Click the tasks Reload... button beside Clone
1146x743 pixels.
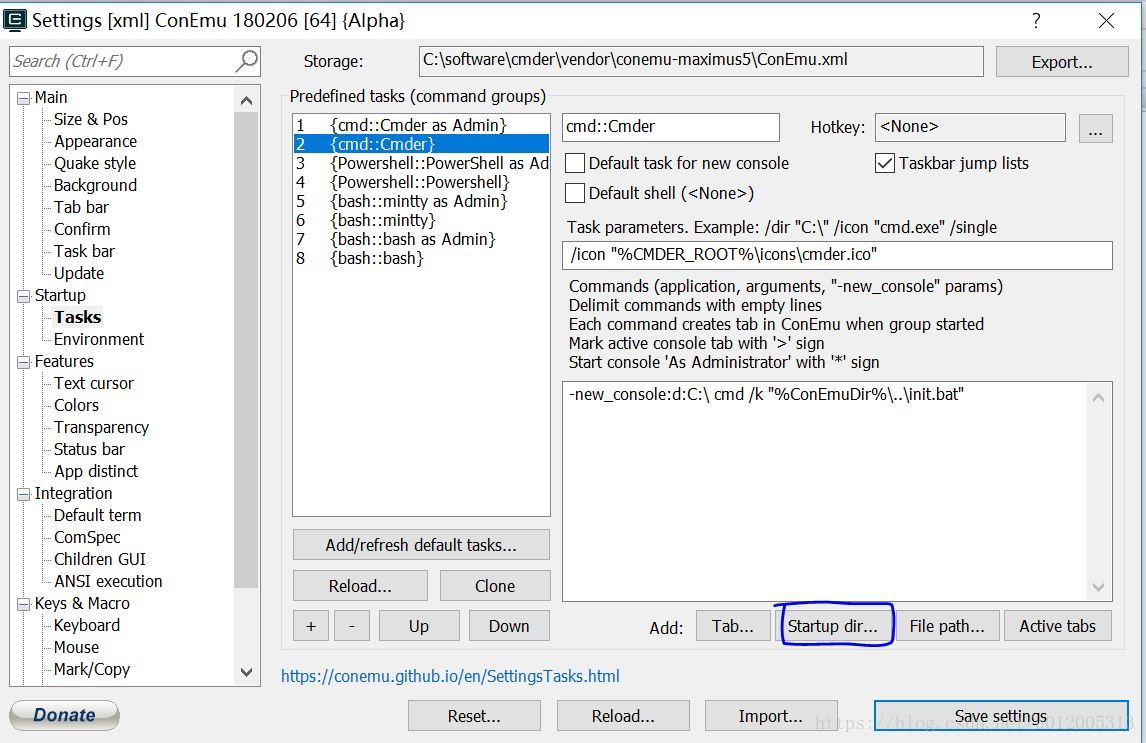pyautogui.click(x=360, y=586)
